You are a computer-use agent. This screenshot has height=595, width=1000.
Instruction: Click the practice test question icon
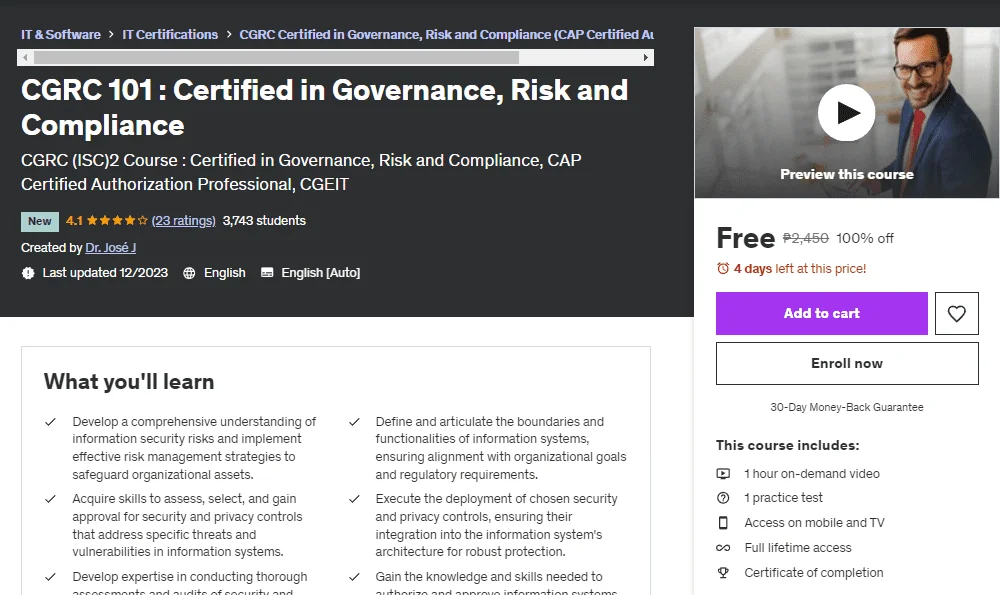coord(723,498)
